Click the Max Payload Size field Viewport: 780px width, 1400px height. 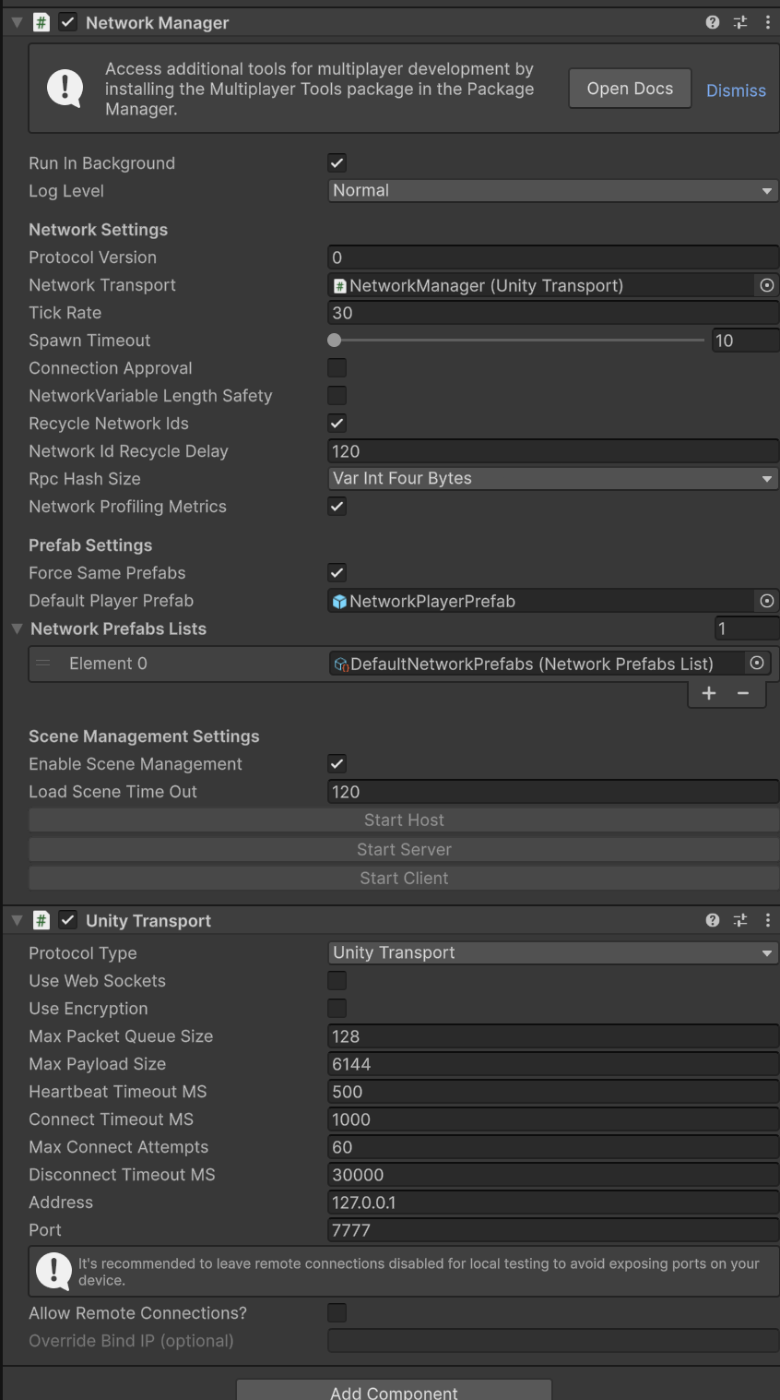553,1065
